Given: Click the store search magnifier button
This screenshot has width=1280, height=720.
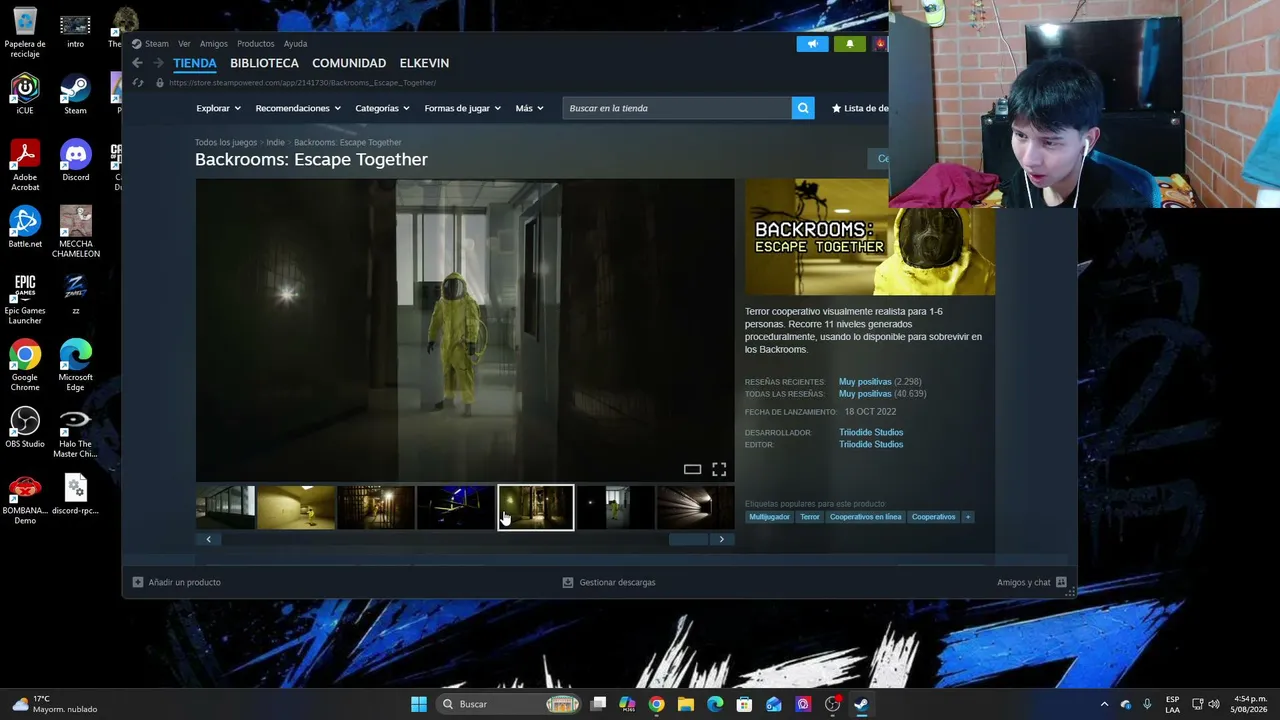Looking at the screenshot, I should pyautogui.click(x=803, y=108).
